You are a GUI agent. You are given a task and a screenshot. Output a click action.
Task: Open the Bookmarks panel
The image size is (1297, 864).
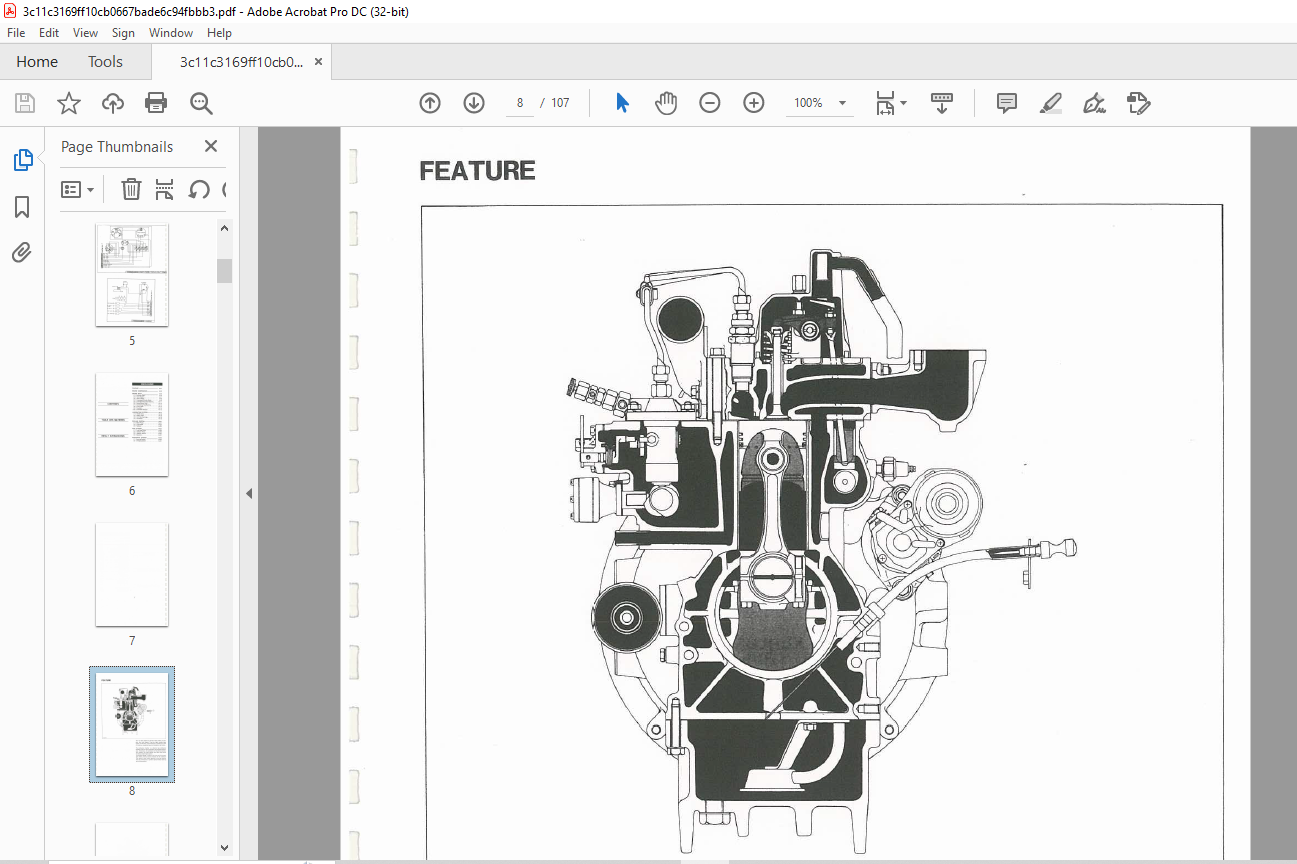pos(22,207)
